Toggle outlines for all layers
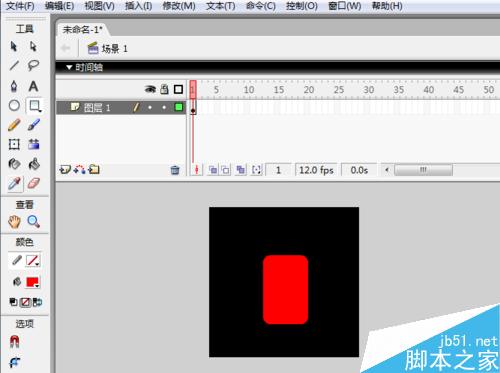The height and width of the screenshot is (373, 500). click(x=179, y=89)
